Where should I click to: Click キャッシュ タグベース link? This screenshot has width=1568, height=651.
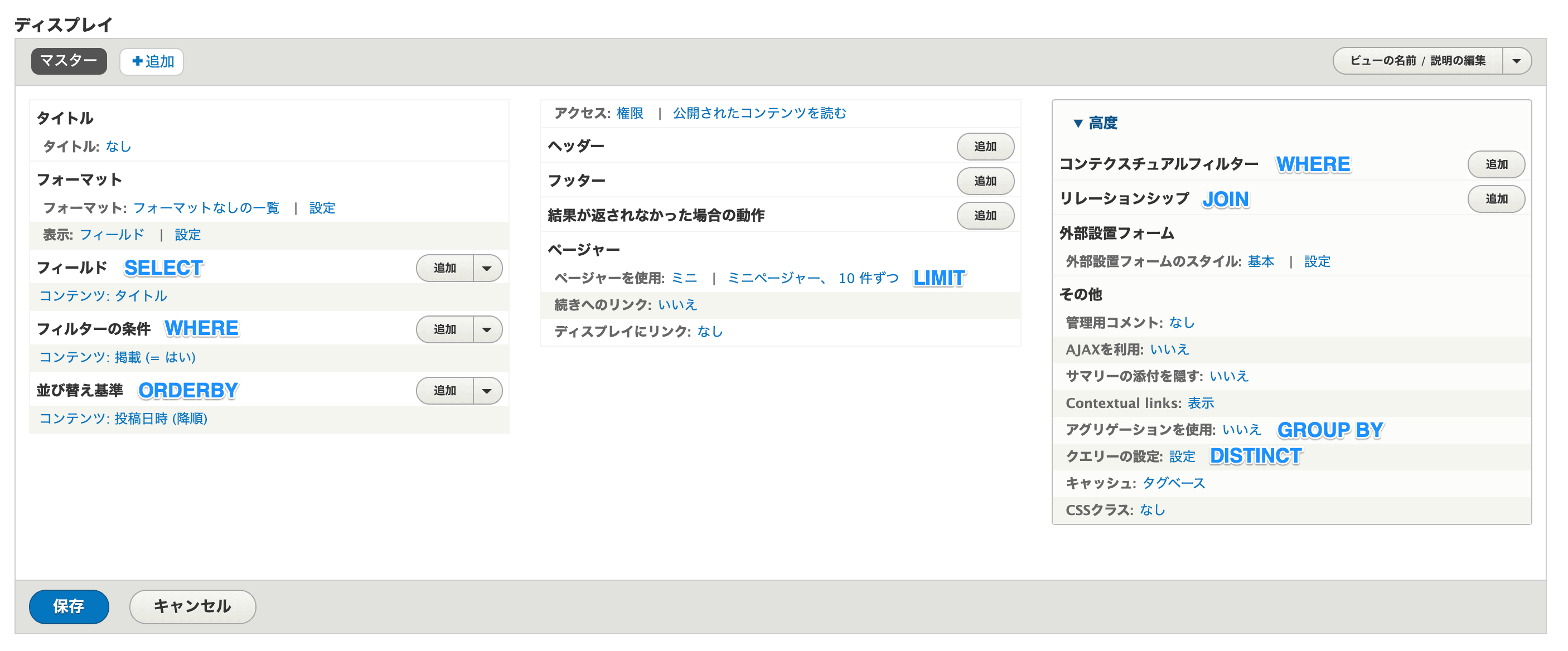[x=1174, y=484]
